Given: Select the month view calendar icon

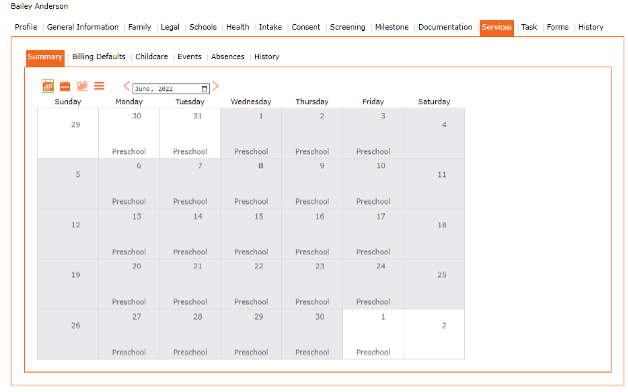Looking at the screenshot, I should coord(48,86).
